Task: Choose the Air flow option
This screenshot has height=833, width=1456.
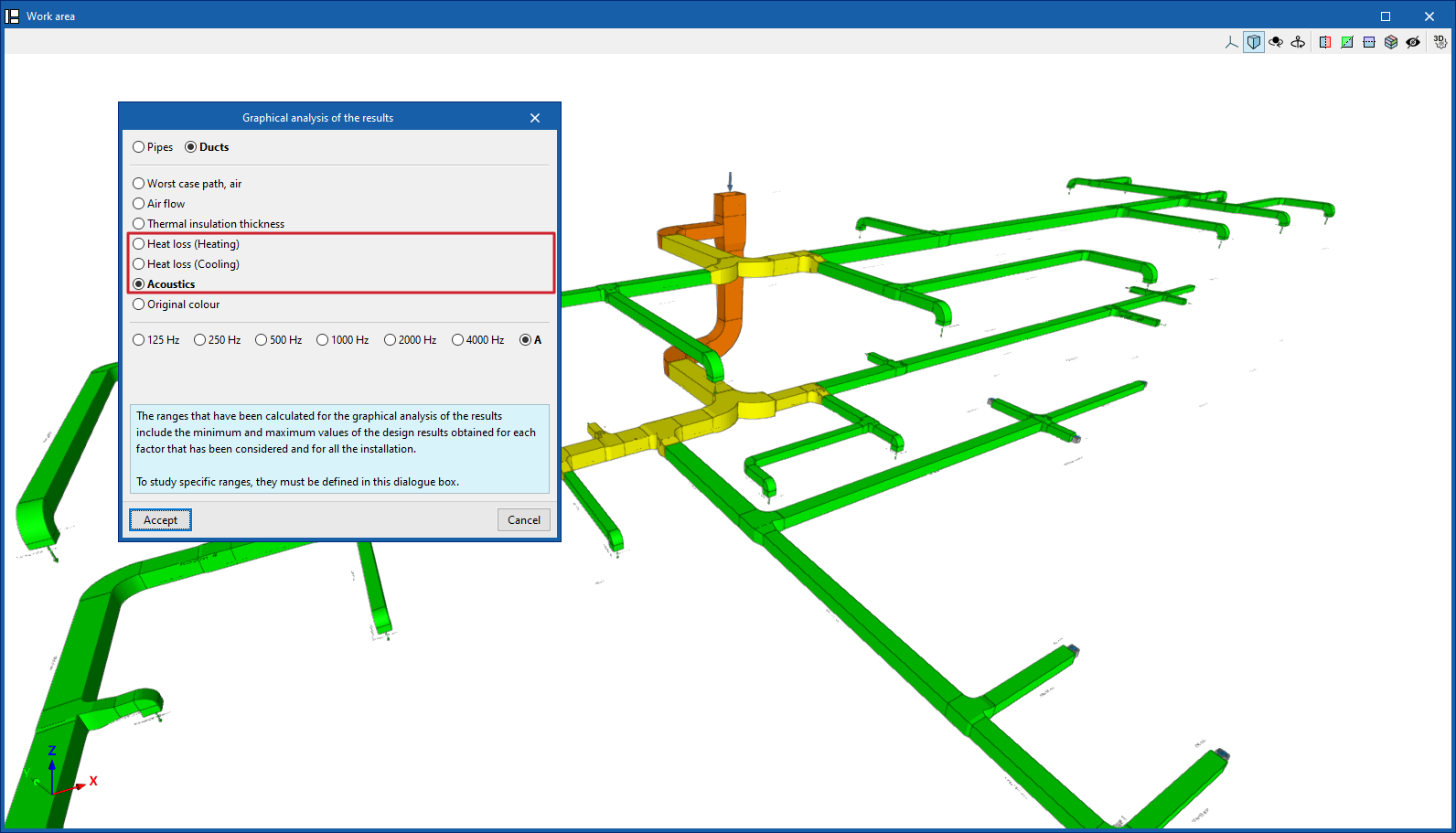Action: point(159,204)
